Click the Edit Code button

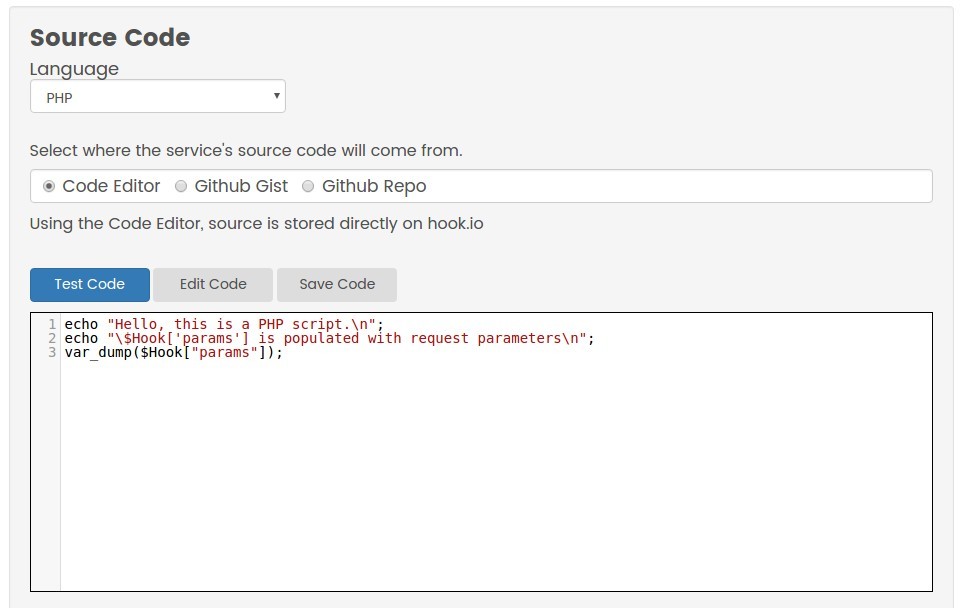pyautogui.click(x=212, y=284)
